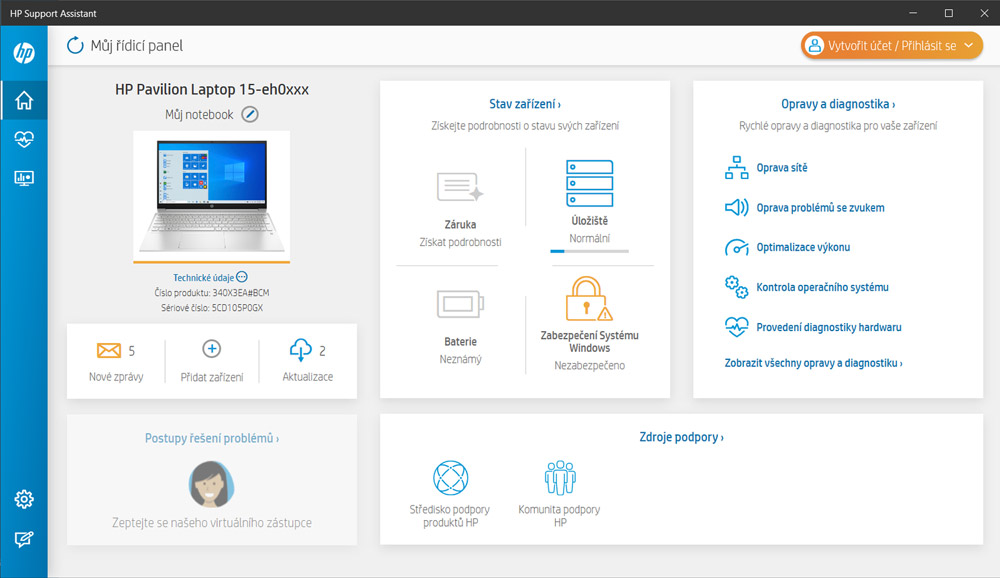Click Získat podrobnosti under Záruka
This screenshot has width=1000, height=578.
coord(460,242)
